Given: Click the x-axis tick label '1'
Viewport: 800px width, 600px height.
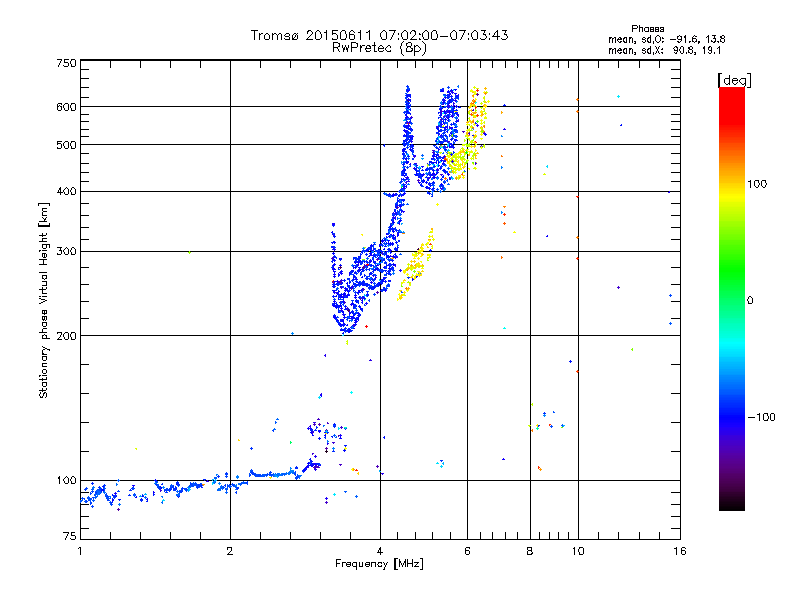Looking at the screenshot, I should [80, 551].
